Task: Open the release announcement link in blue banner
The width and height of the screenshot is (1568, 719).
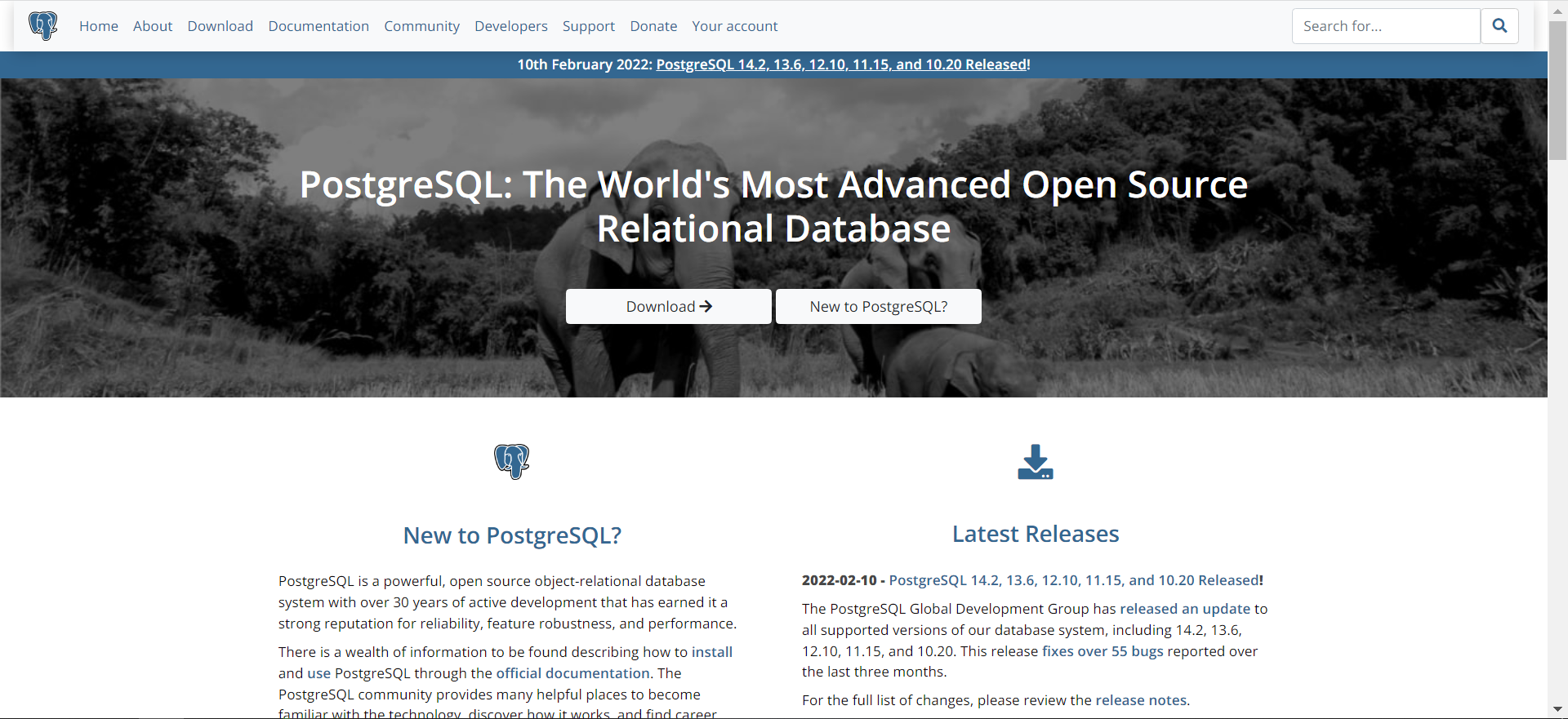Action: pos(843,64)
